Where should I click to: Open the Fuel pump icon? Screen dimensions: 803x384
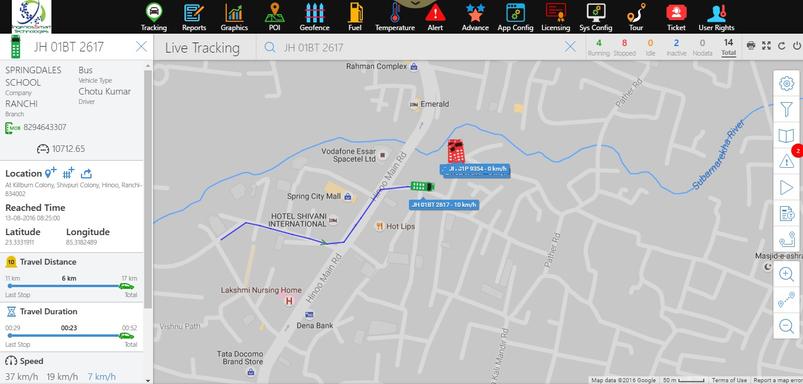click(x=355, y=12)
